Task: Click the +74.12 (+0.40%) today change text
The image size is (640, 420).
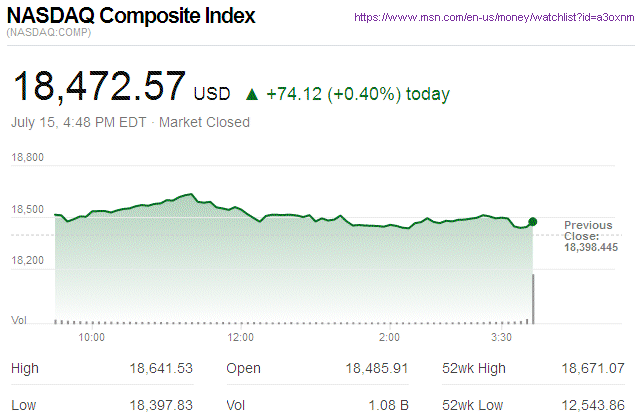Action: click(x=358, y=95)
